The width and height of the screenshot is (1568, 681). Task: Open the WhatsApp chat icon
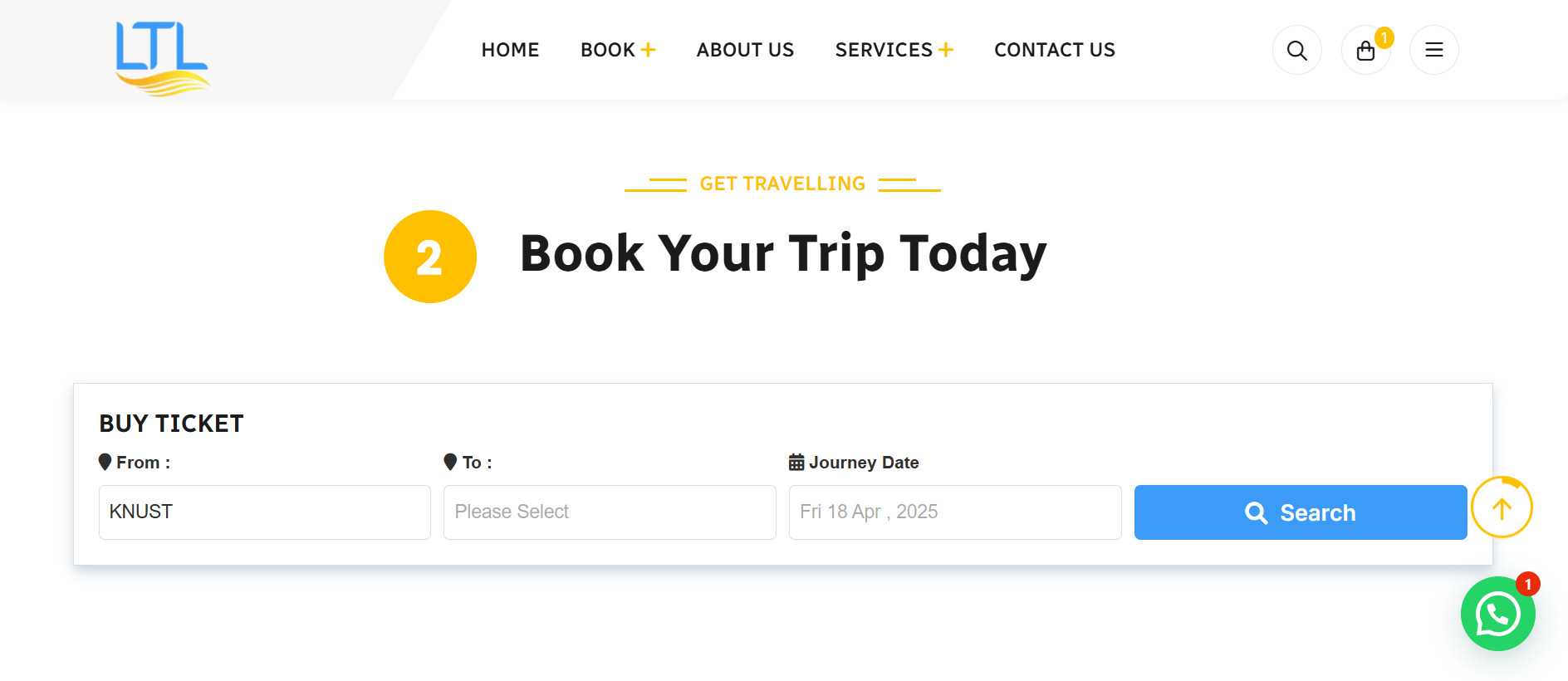point(1497,615)
